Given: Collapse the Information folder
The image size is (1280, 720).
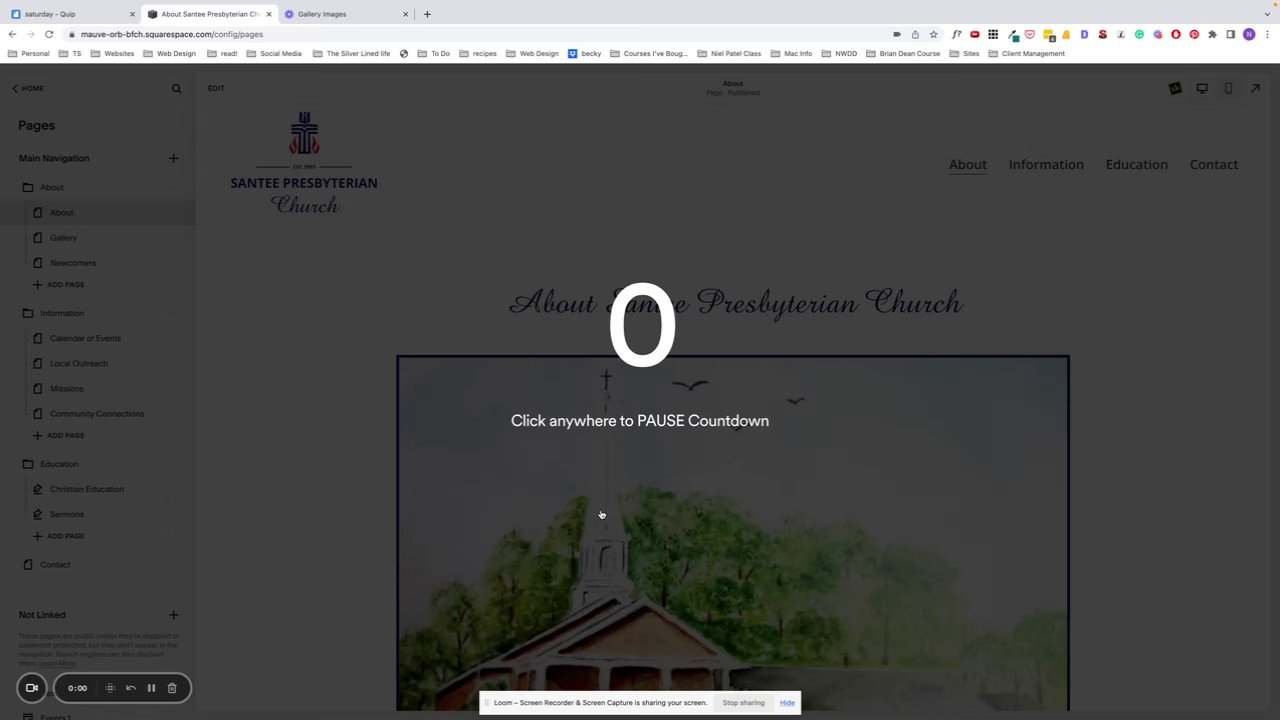Looking at the screenshot, I should click(x=28, y=313).
